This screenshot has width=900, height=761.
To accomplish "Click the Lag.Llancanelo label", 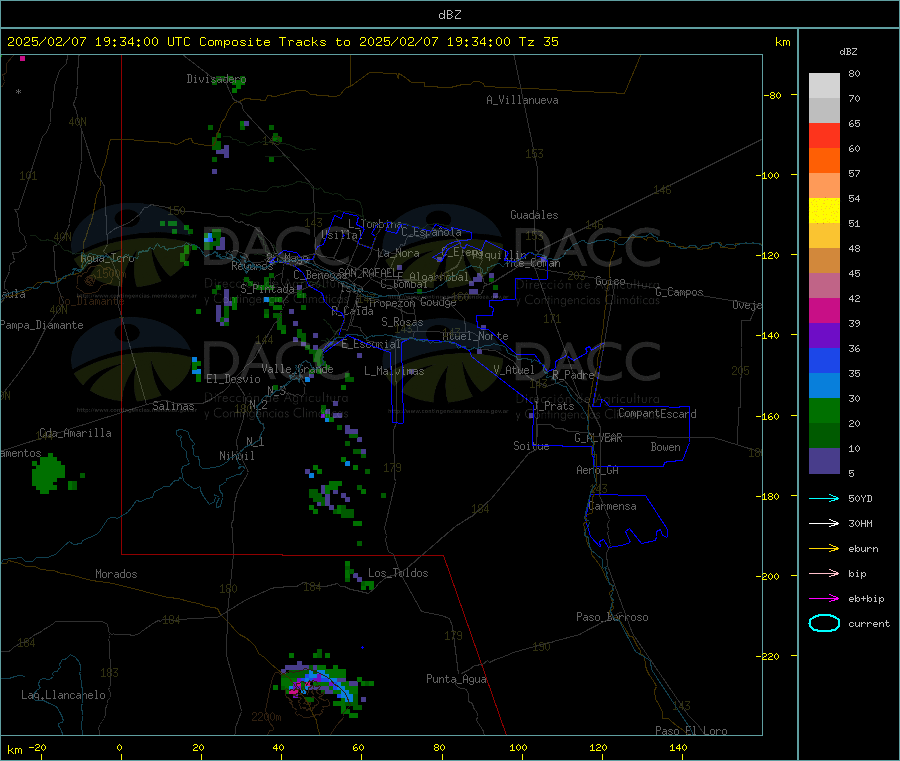I will pos(64,695).
